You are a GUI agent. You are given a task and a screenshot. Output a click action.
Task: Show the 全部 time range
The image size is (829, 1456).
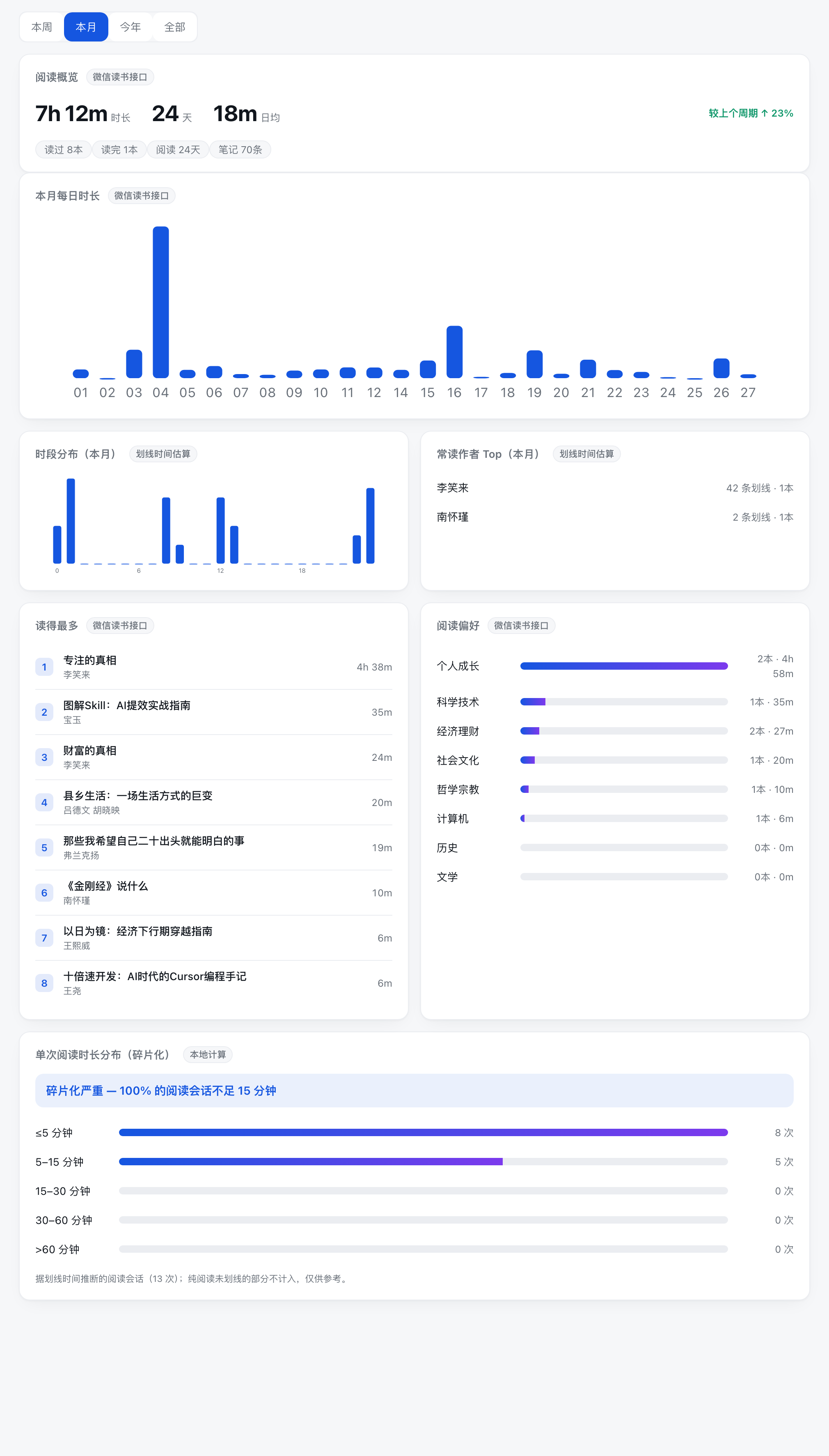(x=175, y=27)
